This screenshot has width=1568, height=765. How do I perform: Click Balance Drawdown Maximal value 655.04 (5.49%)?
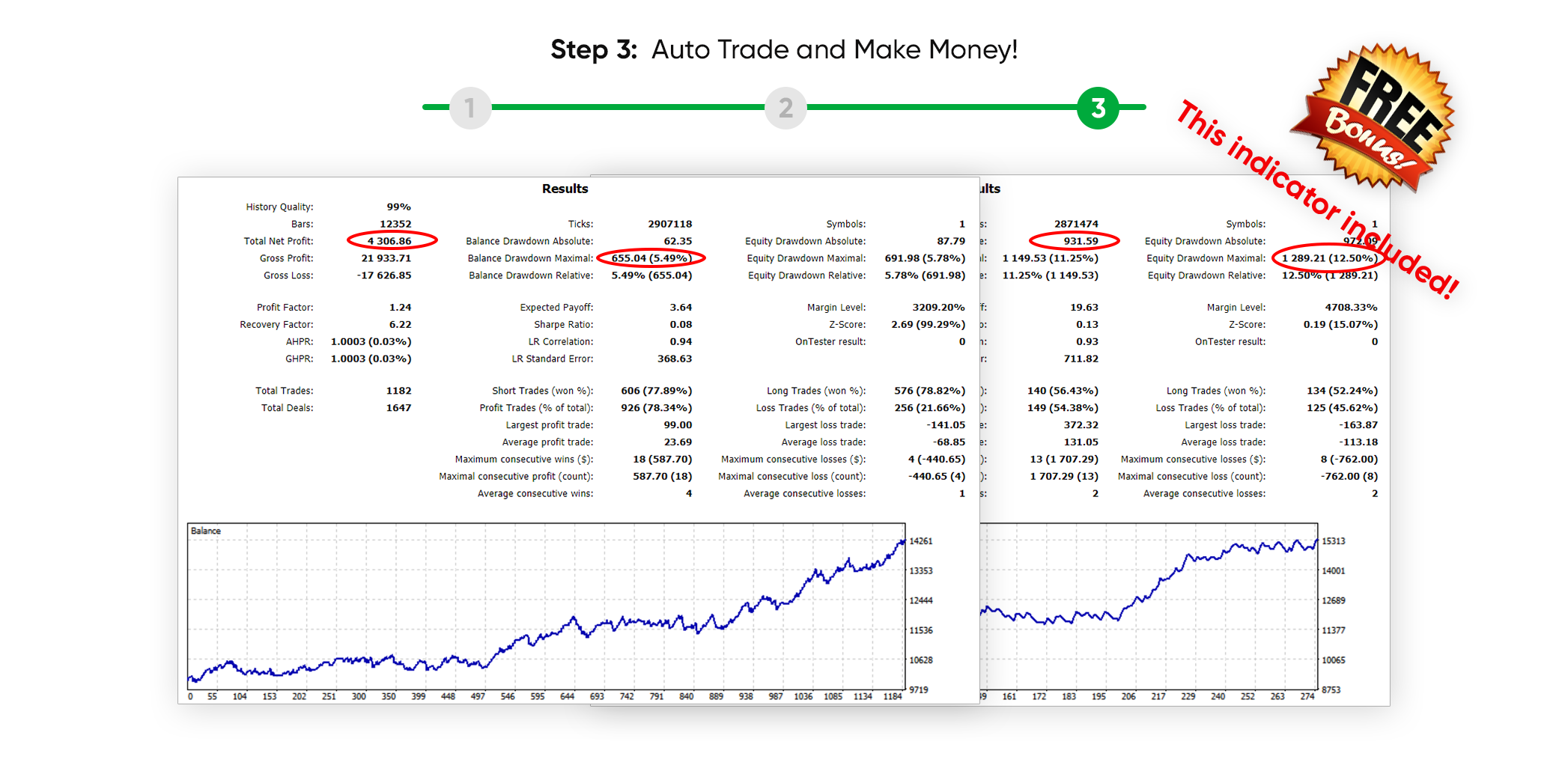650,258
